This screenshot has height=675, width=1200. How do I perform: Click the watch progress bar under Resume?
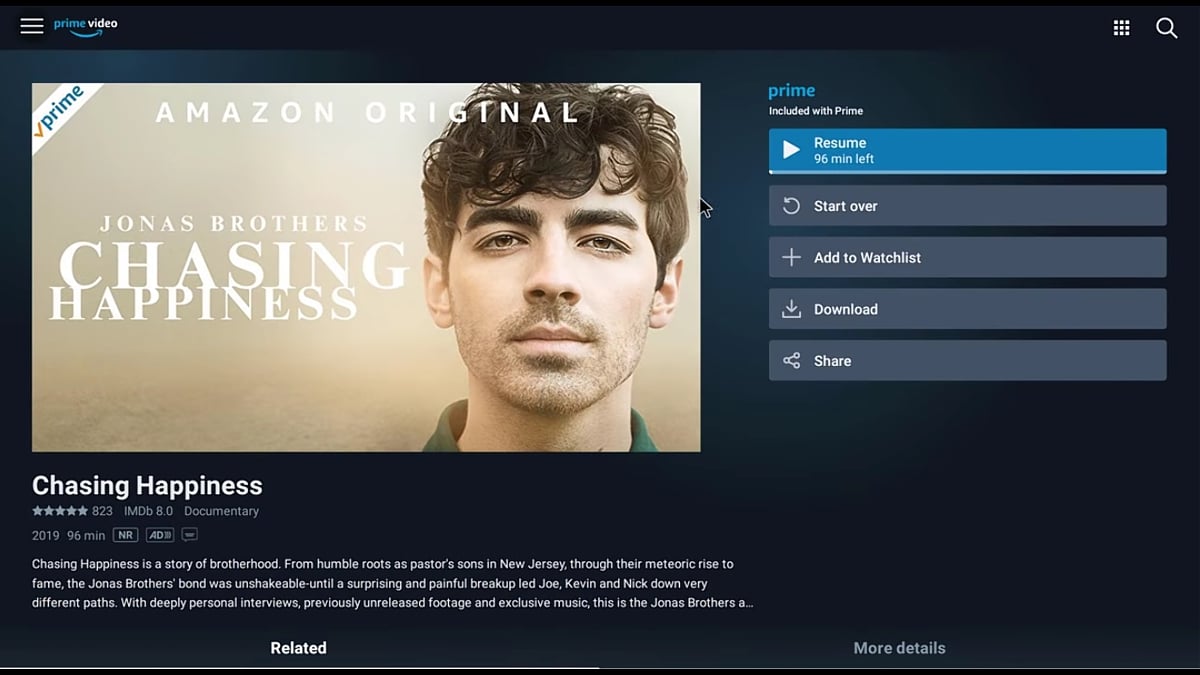coord(967,172)
